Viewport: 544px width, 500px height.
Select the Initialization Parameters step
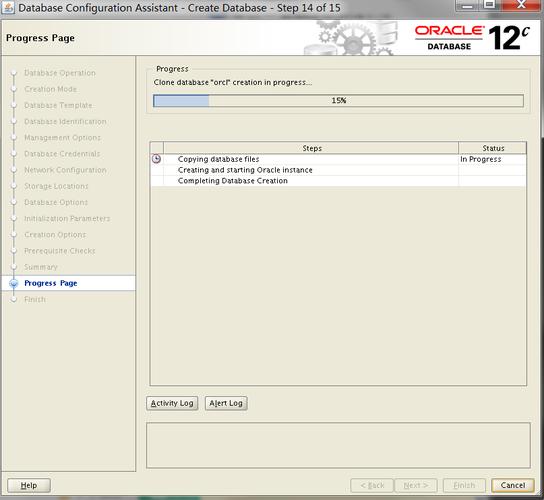(67, 219)
